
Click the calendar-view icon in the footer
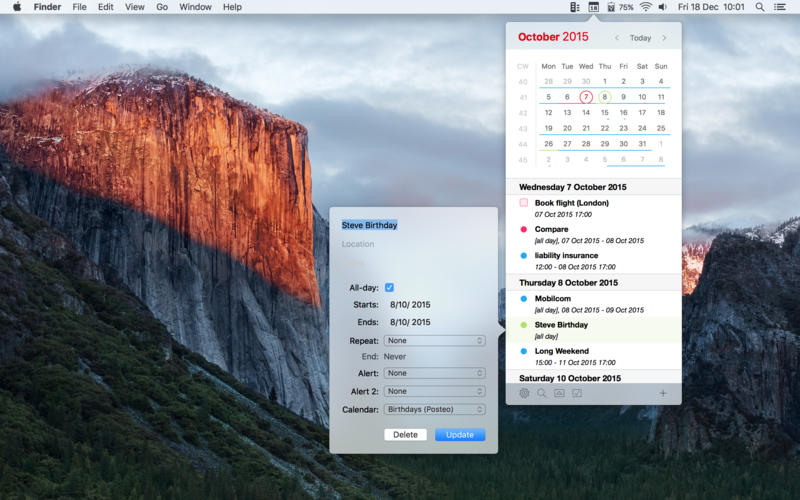(x=559, y=393)
